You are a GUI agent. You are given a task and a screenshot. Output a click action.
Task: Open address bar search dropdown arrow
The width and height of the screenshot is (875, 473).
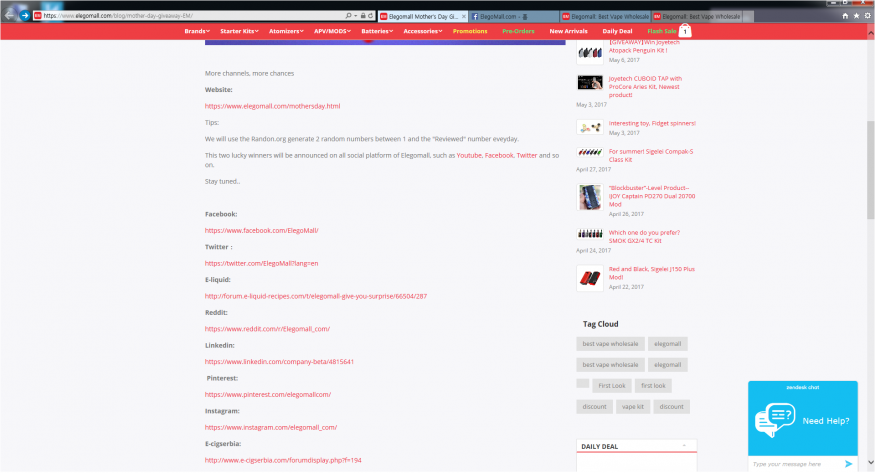pos(355,16)
